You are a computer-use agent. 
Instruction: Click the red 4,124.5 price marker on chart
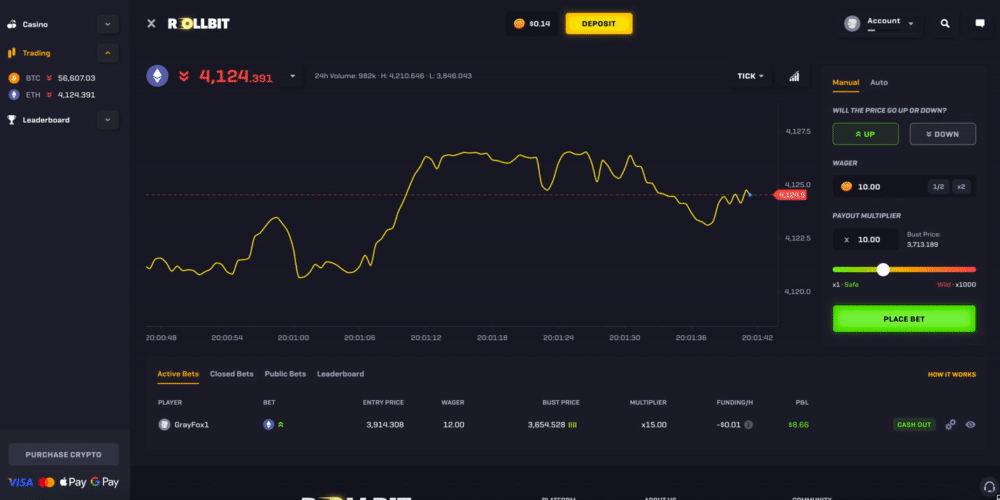point(791,195)
